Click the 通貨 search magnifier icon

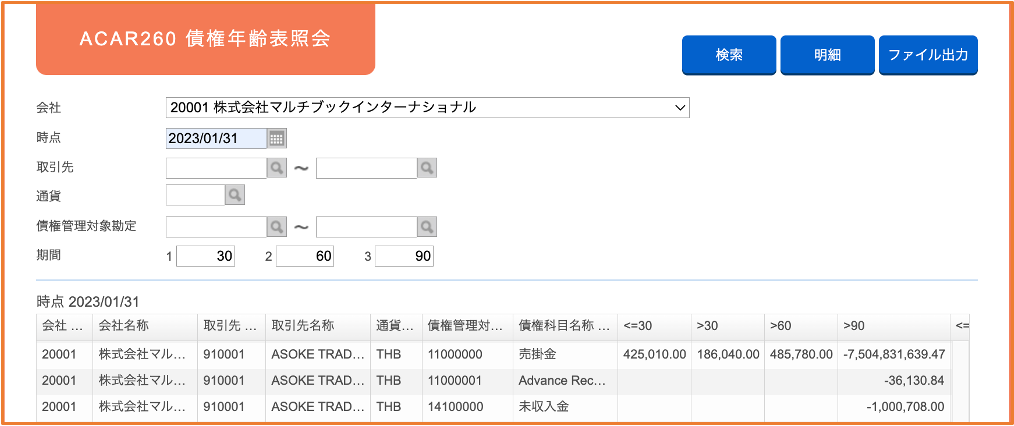235,195
